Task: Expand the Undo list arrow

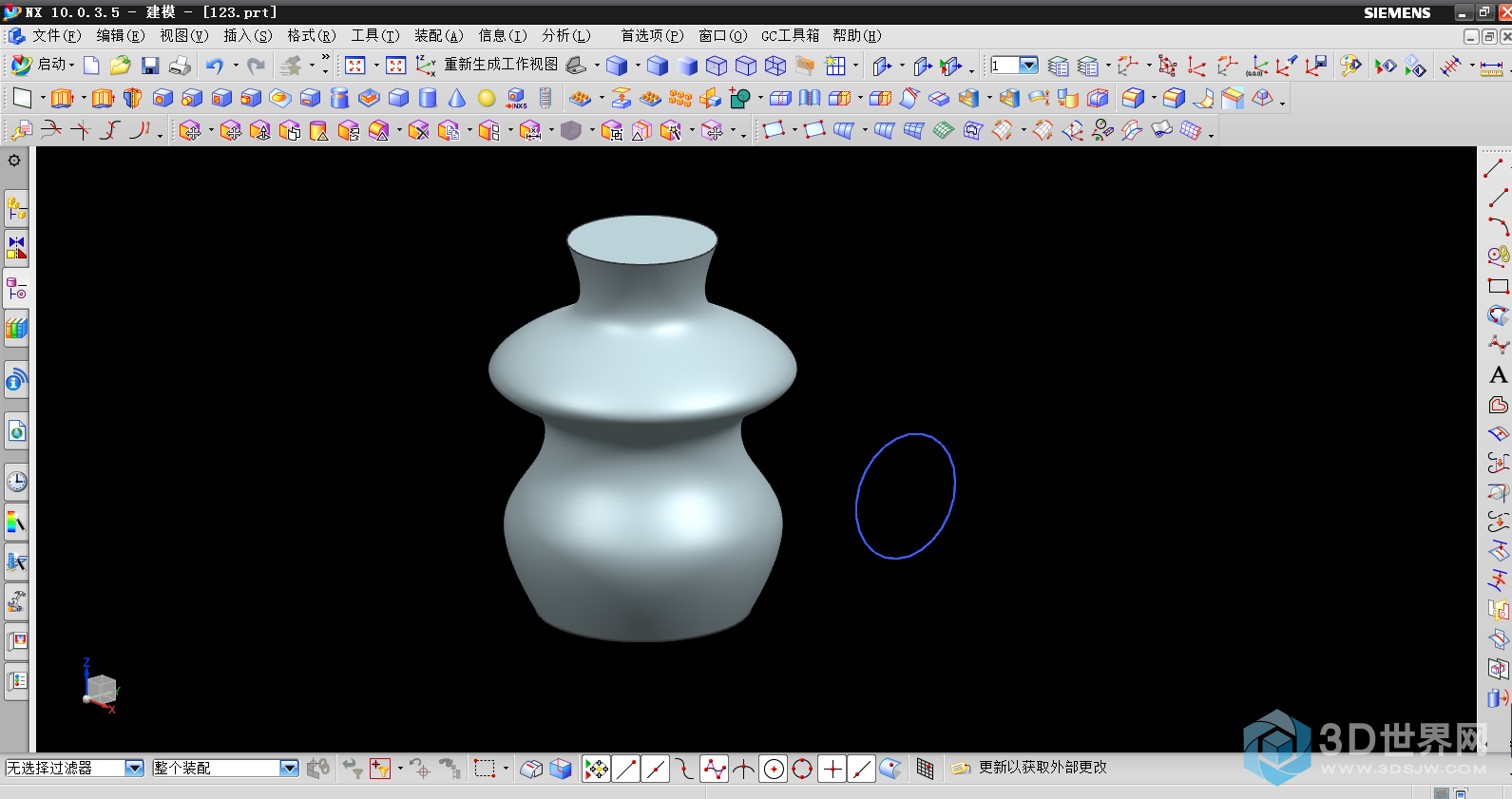Action: click(x=236, y=65)
